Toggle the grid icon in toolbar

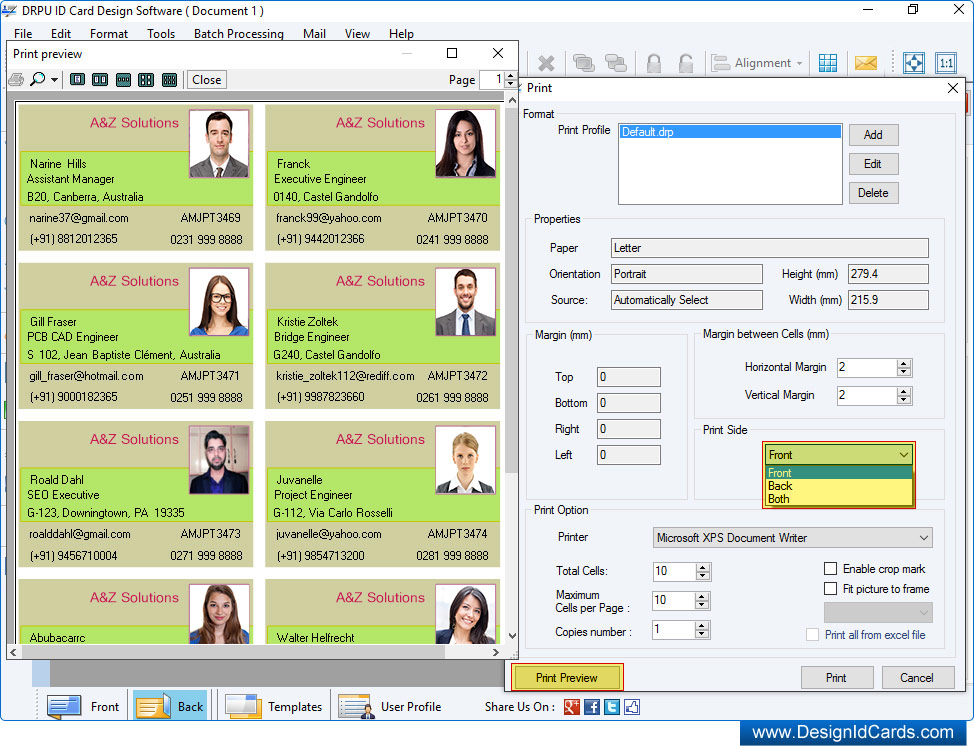pos(827,63)
